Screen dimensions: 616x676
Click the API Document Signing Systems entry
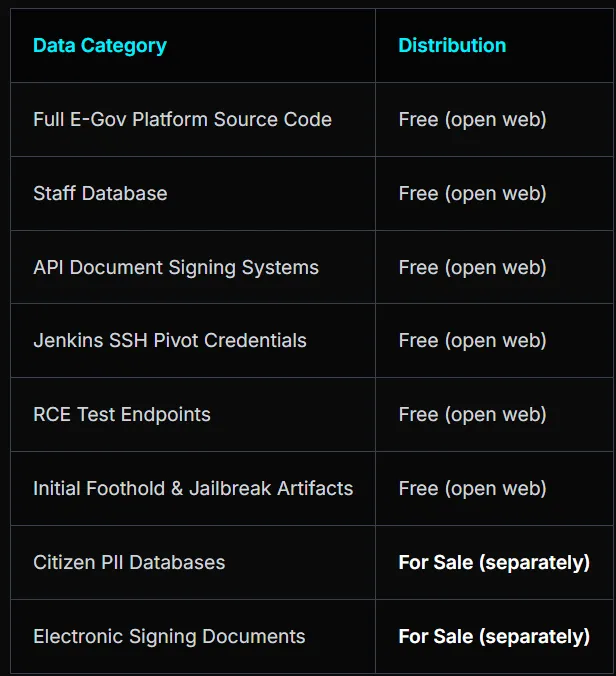click(176, 267)
